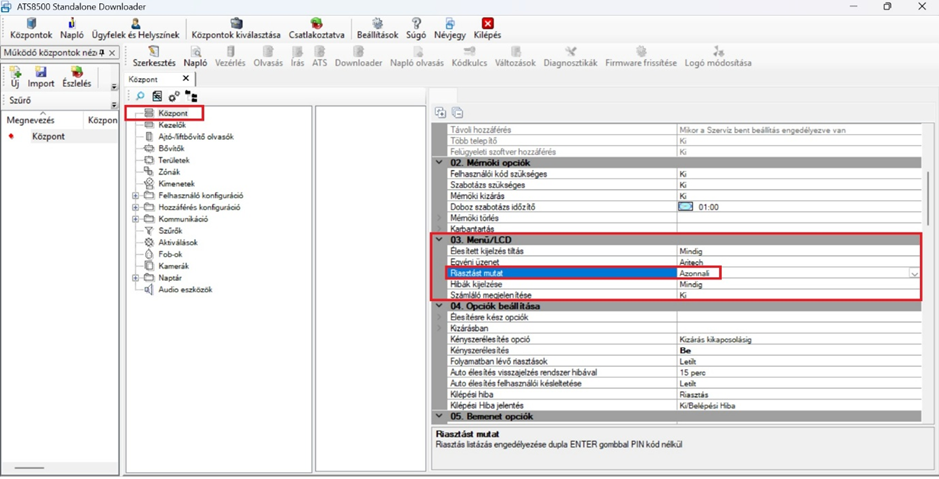
Task: Click the expand-all icon above property grid
Action: click(440, 113)
